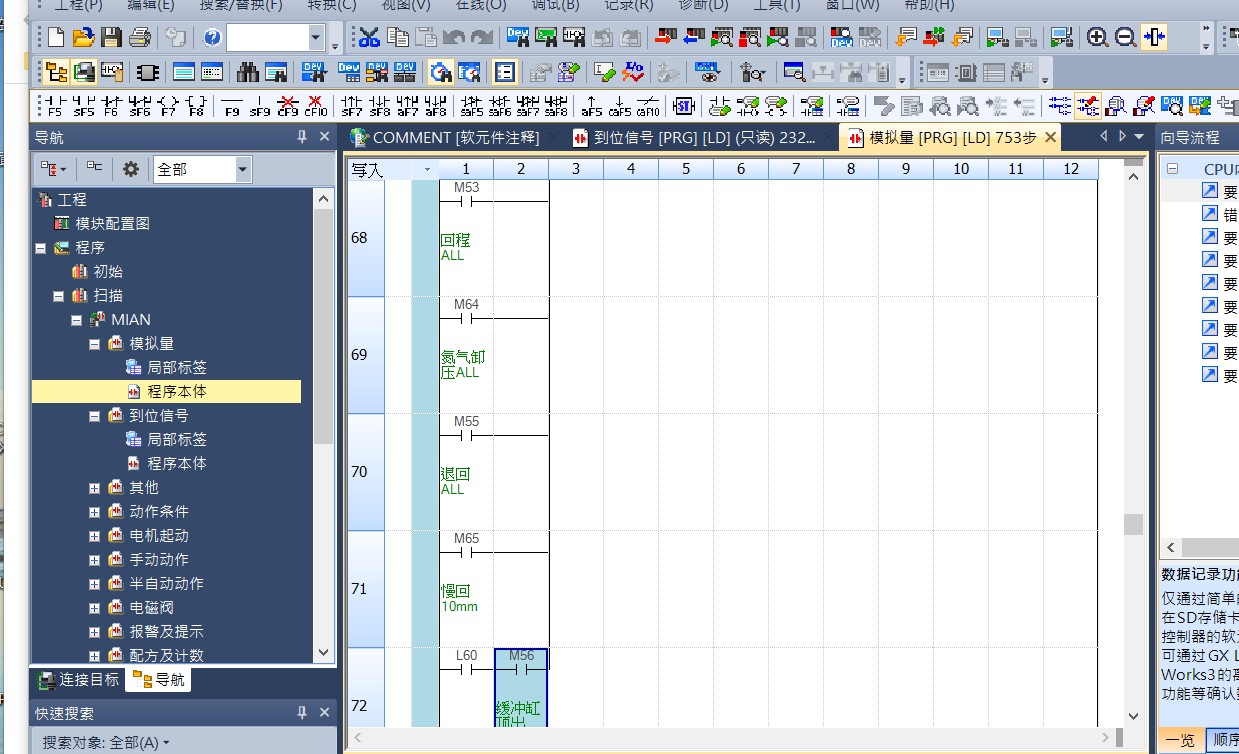The width and height of the screenshot is (1239, 754).
Task: Click the Print icon in toolbar
Action: point(140,38)
